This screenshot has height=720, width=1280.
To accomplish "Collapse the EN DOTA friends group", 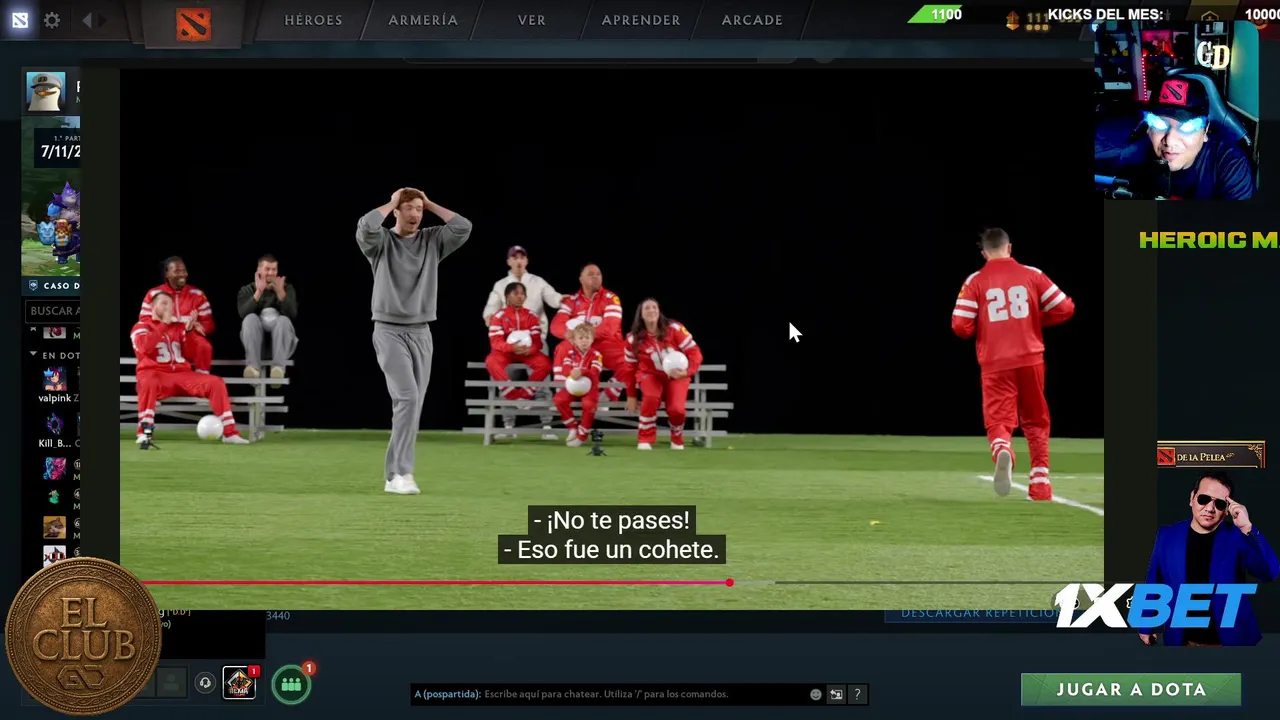I will point(33,355).
